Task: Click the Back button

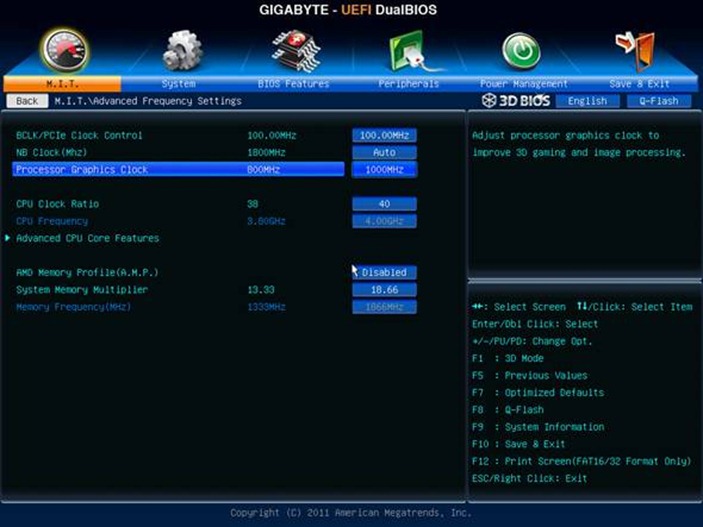Action: (x=27, y=101)
